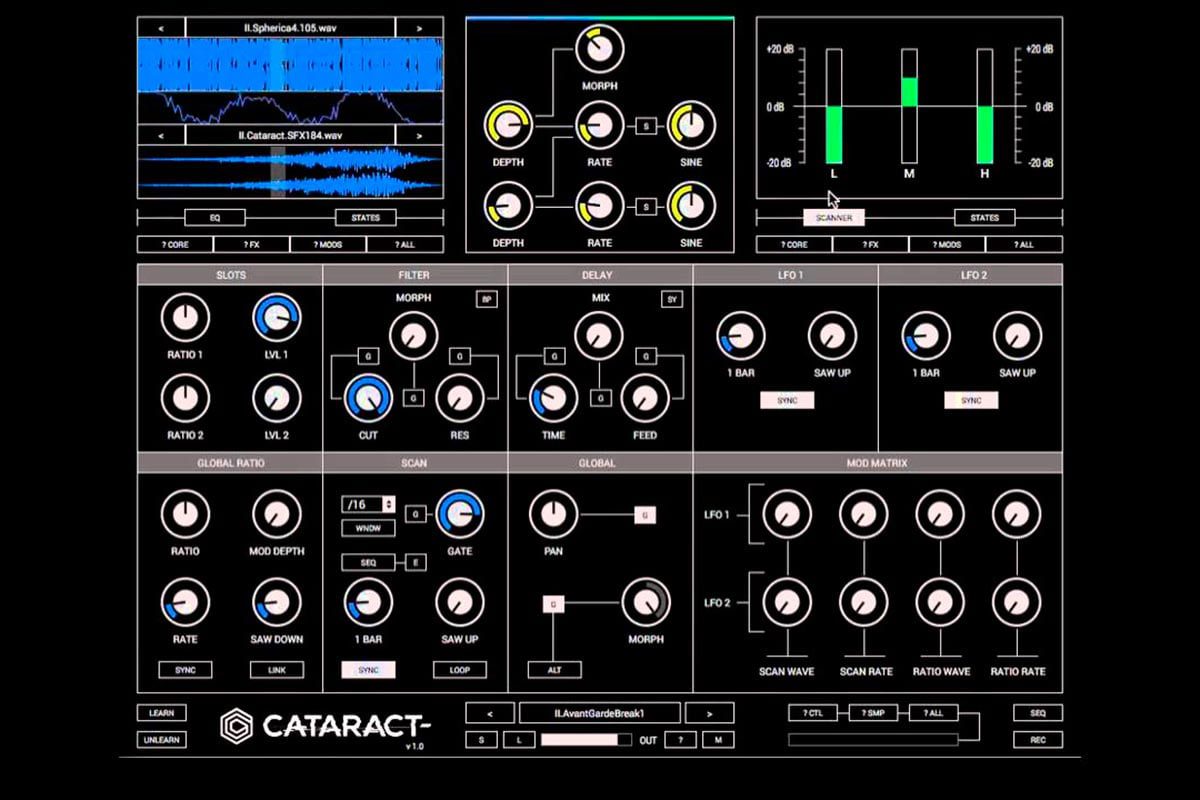Click ? ALL under the SCANNER STATES tab
This screenshot has width=1200, height=800.
[1024, 244]
